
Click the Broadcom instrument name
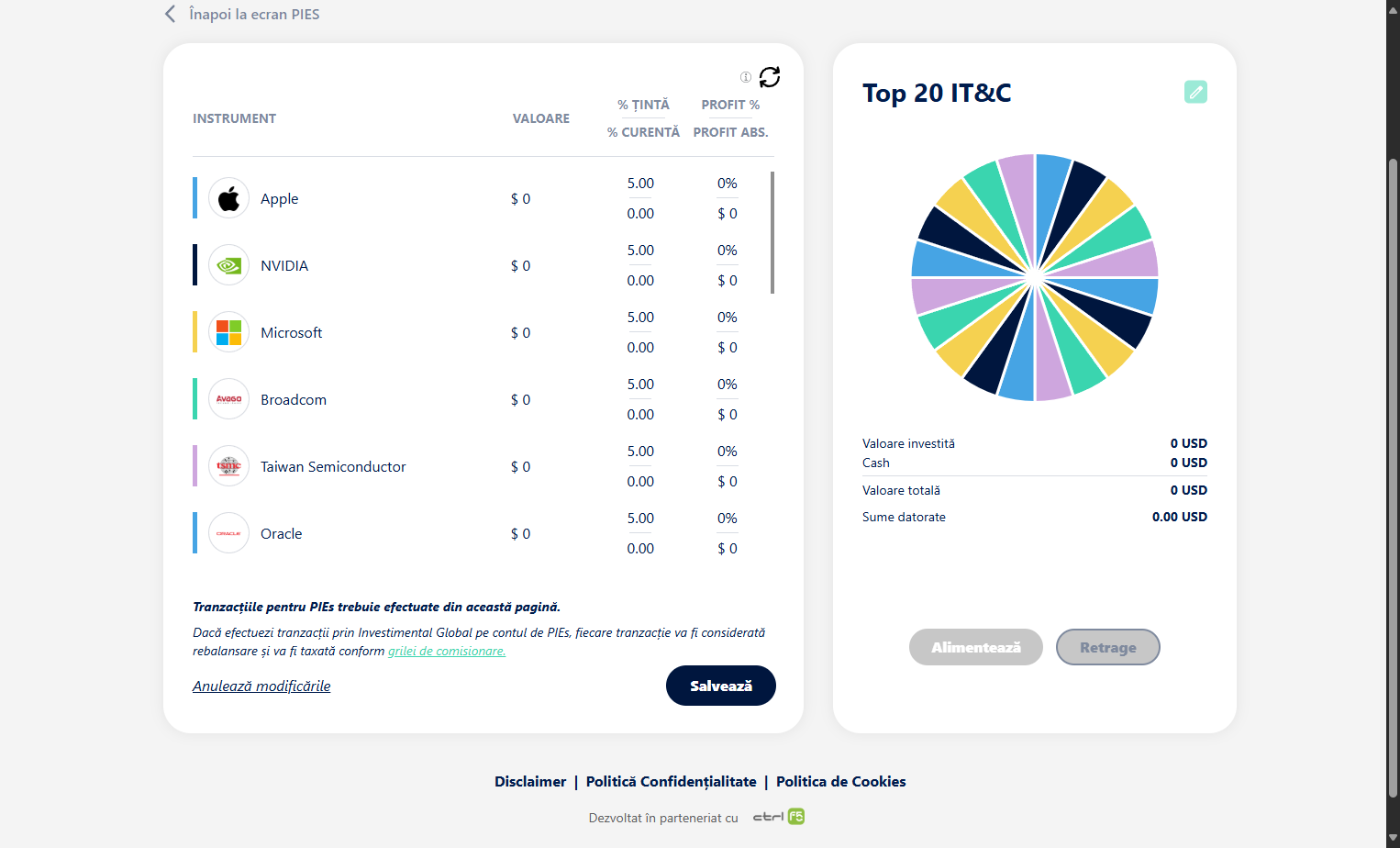pyautogui.click(x=294, y=400)
